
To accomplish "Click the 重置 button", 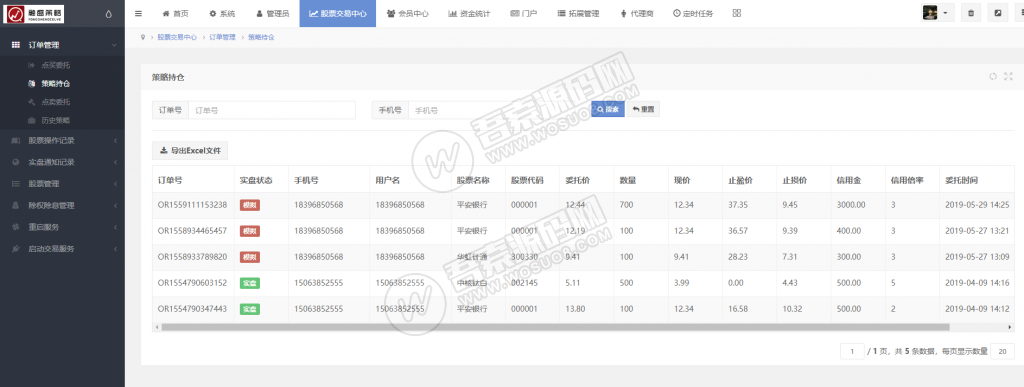I will [643, 110].
